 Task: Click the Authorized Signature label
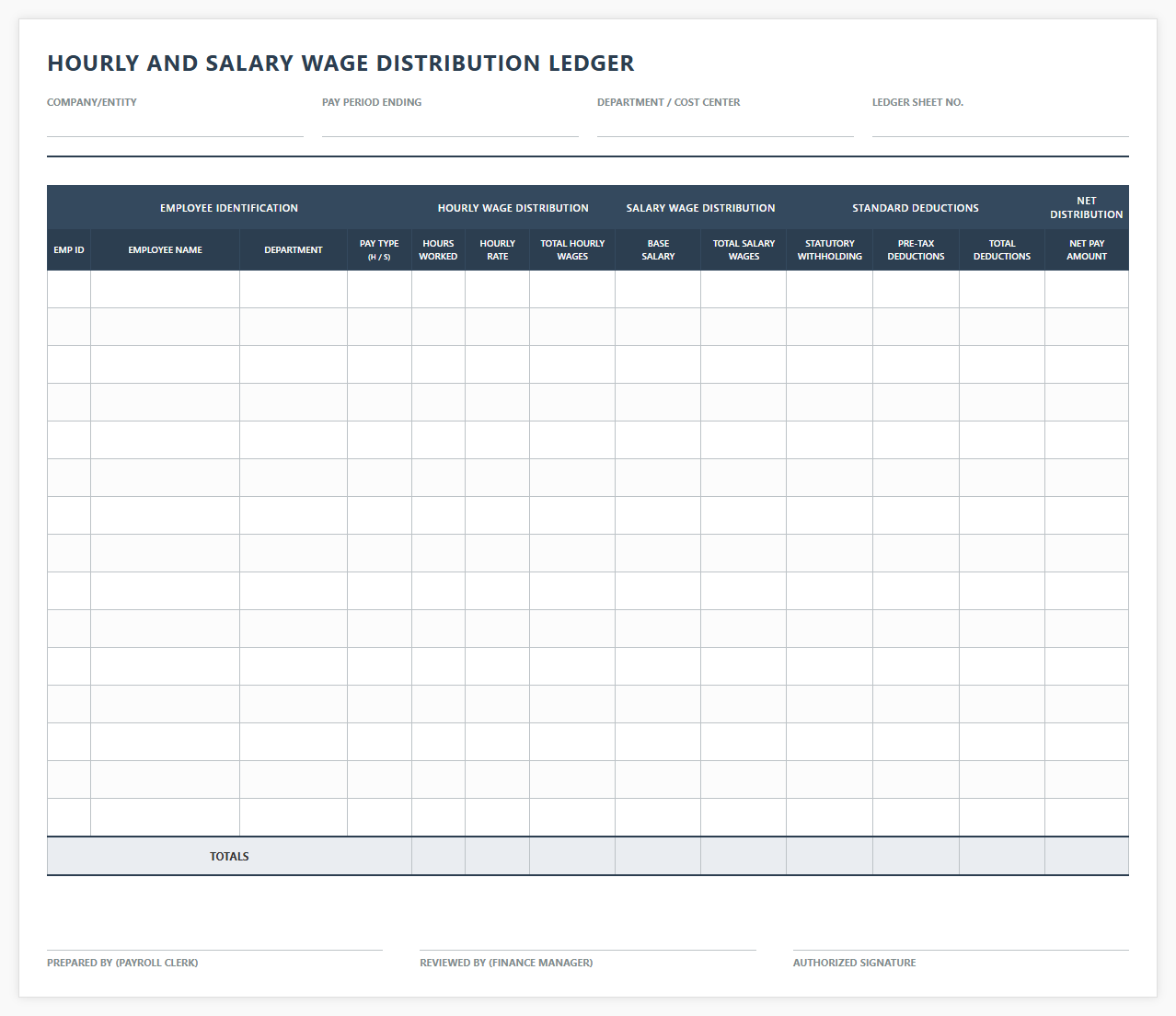pos(855,963)
